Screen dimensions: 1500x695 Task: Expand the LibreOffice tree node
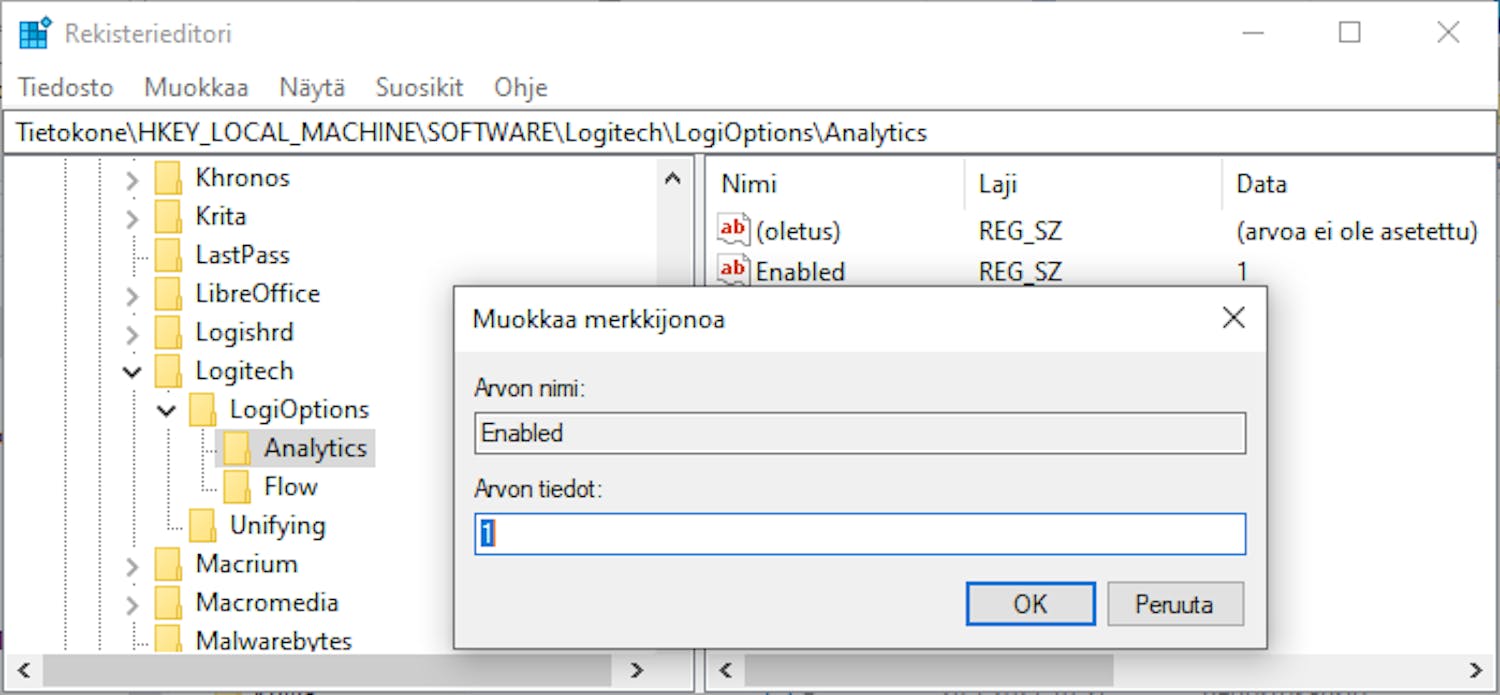pyautogui.click(x=129, y=293)
